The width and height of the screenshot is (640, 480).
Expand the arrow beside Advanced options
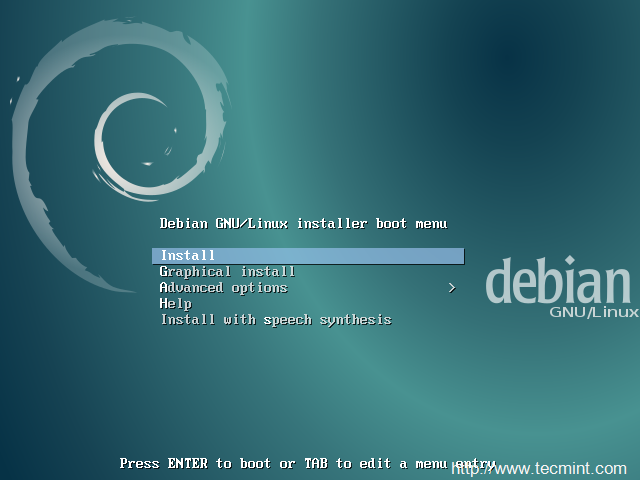(451, 288)
